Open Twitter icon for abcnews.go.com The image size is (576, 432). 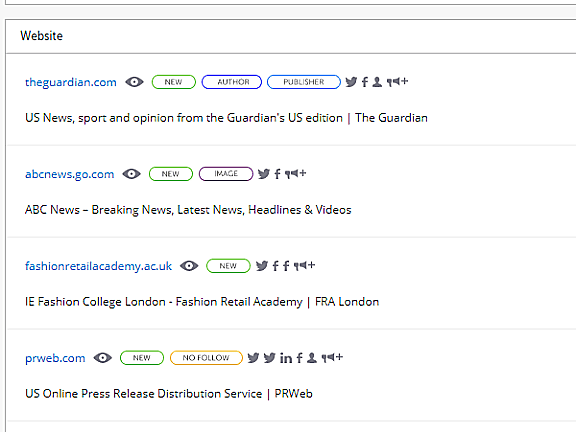click(264, 173)
